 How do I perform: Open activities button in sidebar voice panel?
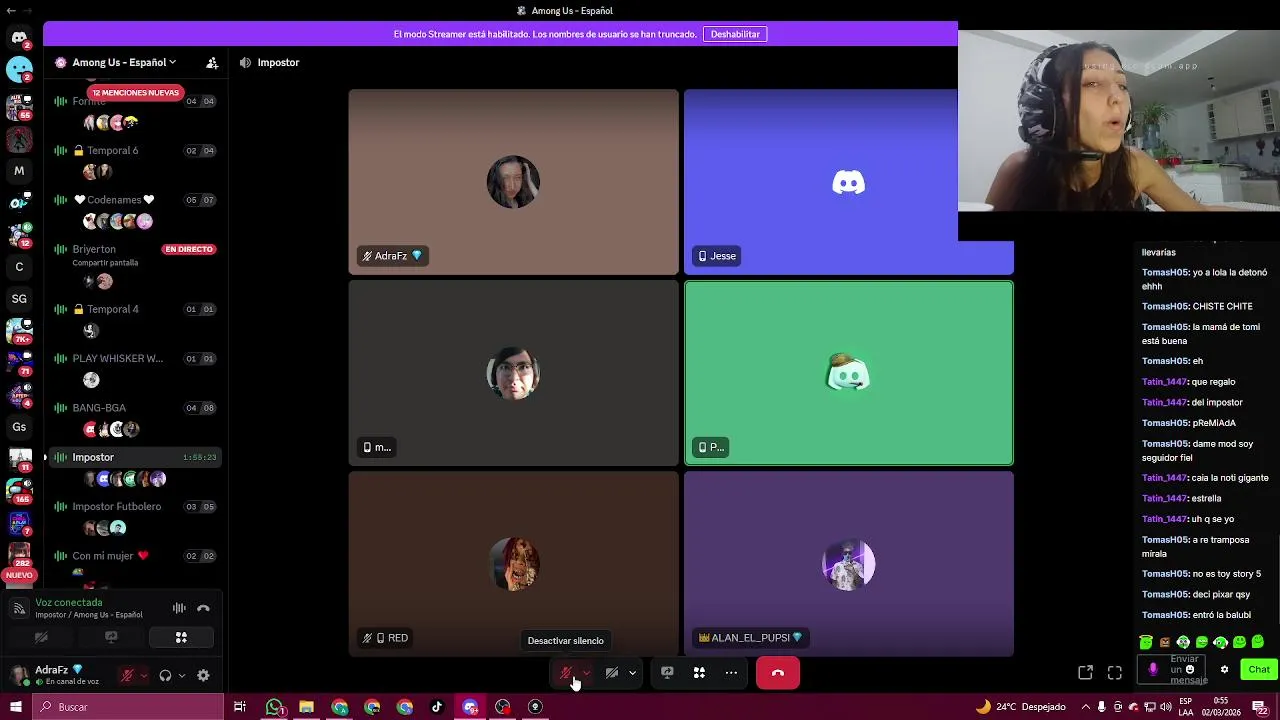tap(181, 637)
